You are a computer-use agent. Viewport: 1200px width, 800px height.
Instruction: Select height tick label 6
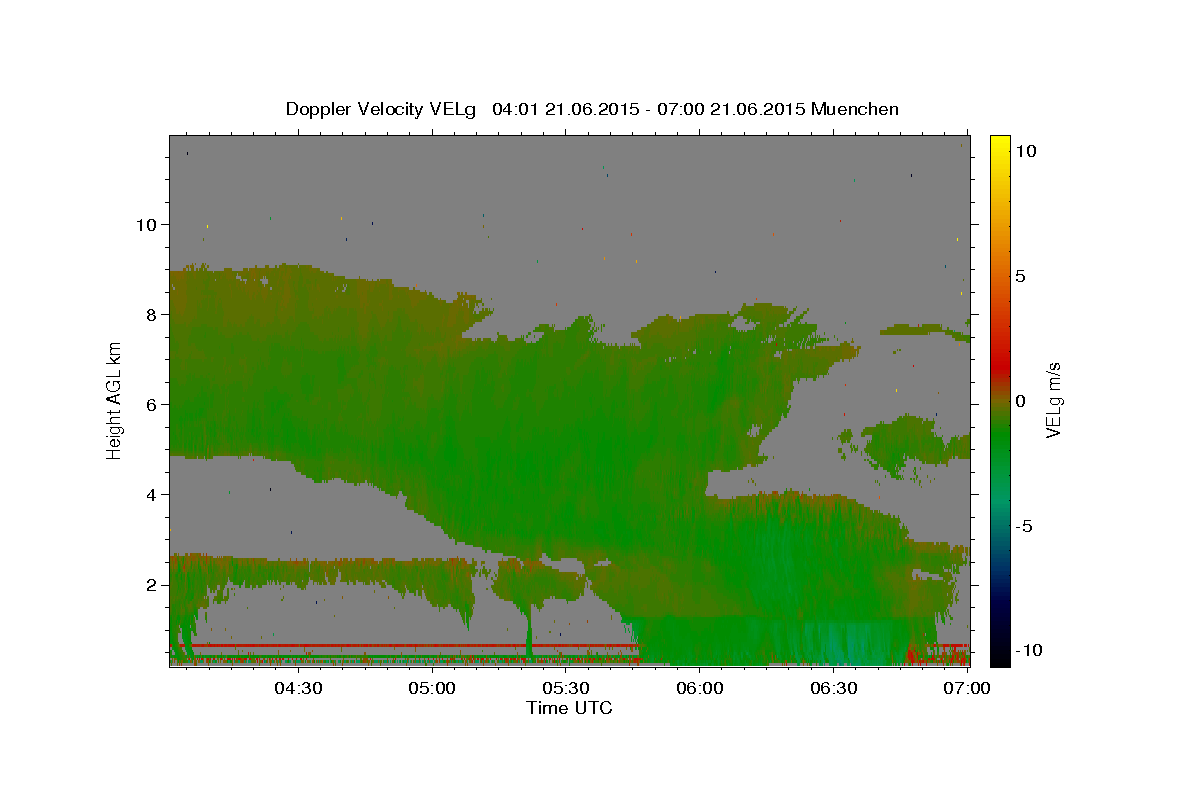pyautogui.click(x=152, y=405)
